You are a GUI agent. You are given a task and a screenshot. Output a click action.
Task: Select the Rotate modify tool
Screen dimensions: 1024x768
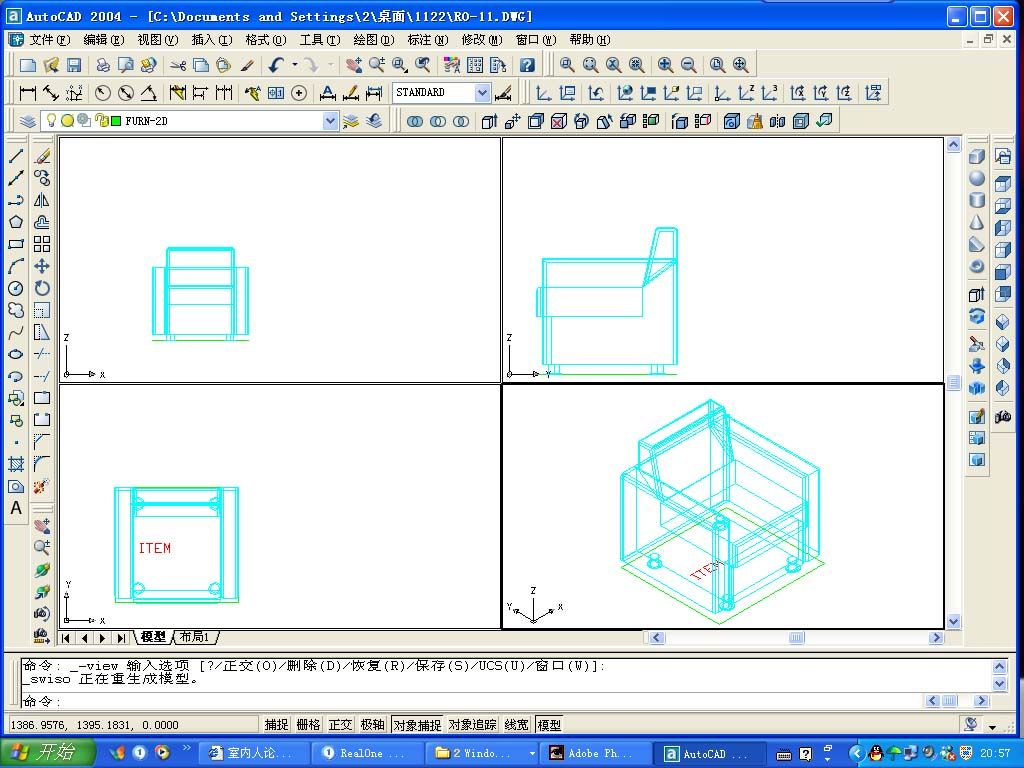[42, 288]
